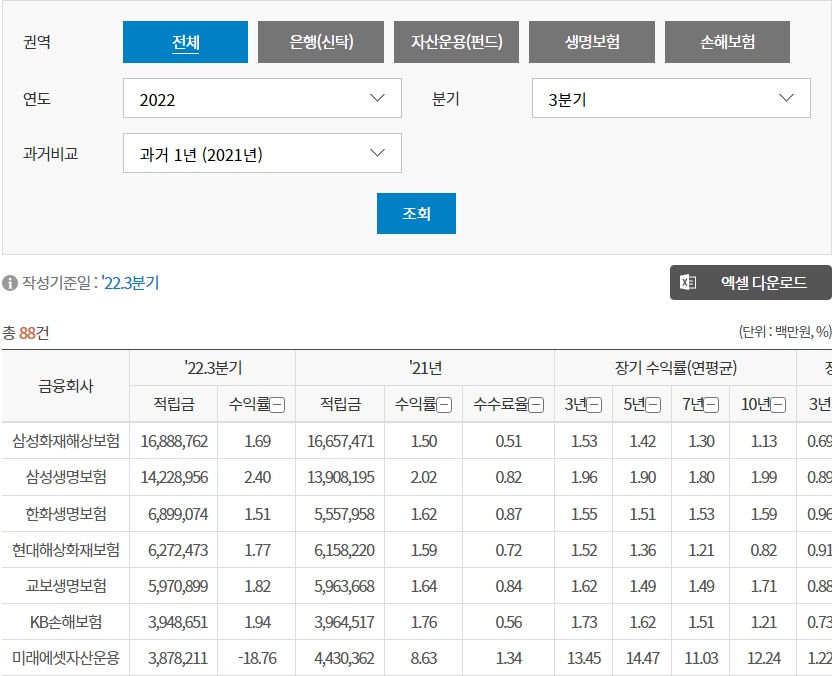Collapse the 7년 long-term return minus icon

tap(711, 405)
